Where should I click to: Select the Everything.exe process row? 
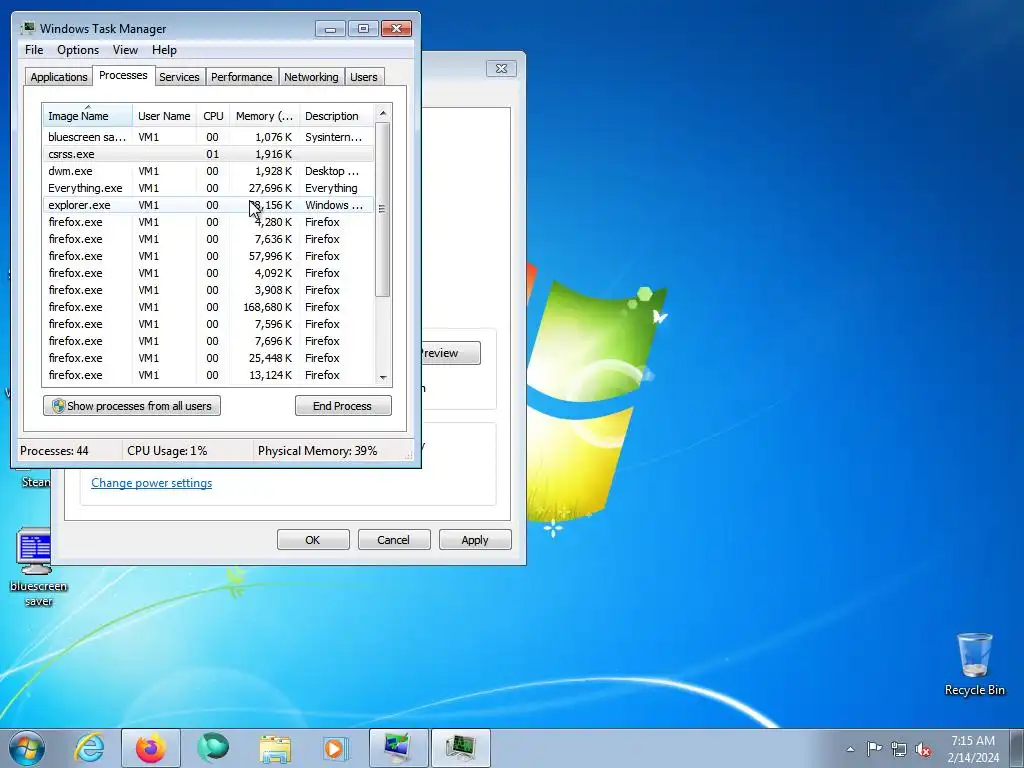coord(209,188)
